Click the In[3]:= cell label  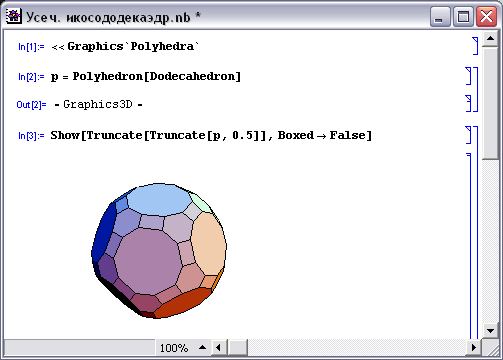pos(31,136)
